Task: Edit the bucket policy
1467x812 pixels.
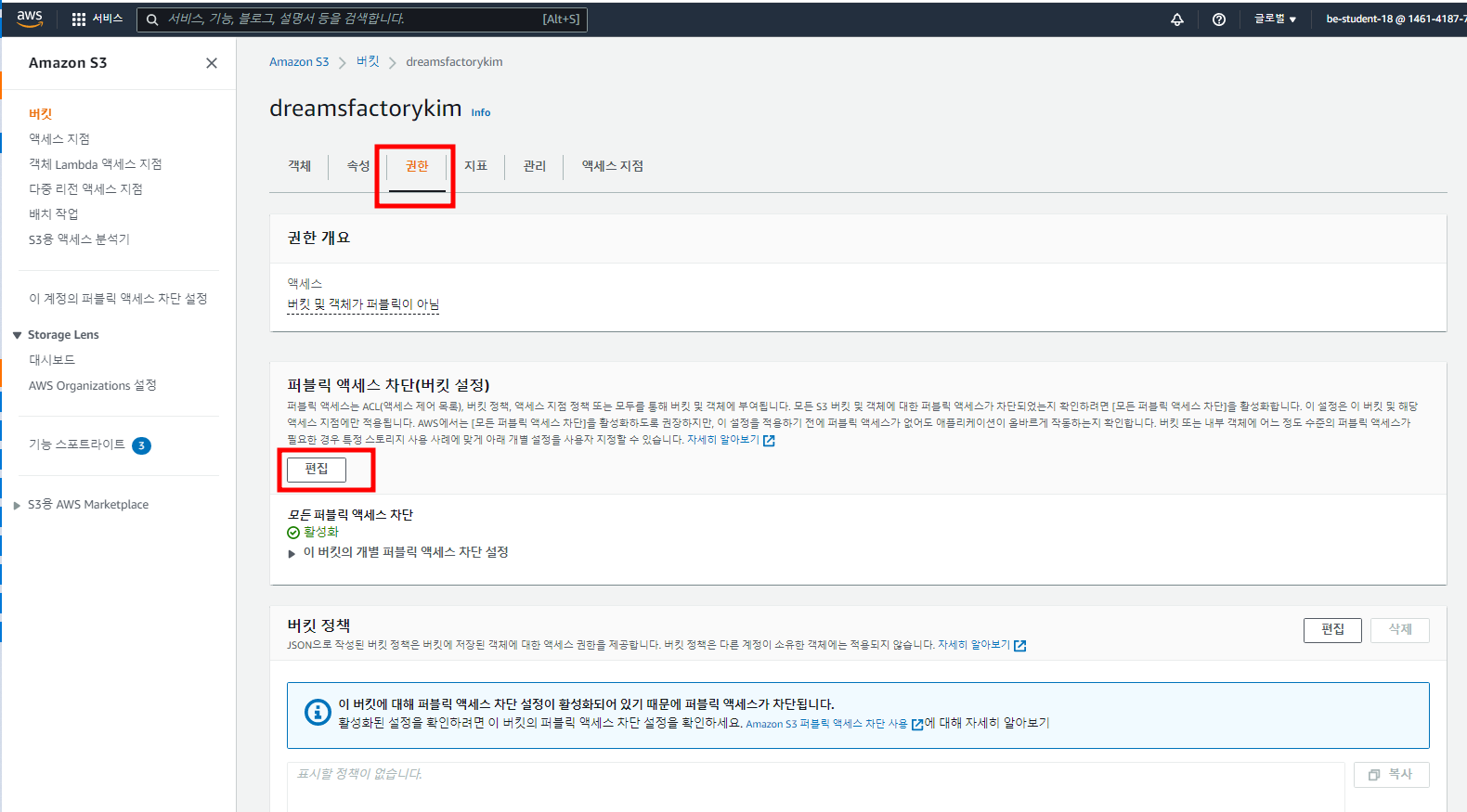Action: [x=1332, y=630]
